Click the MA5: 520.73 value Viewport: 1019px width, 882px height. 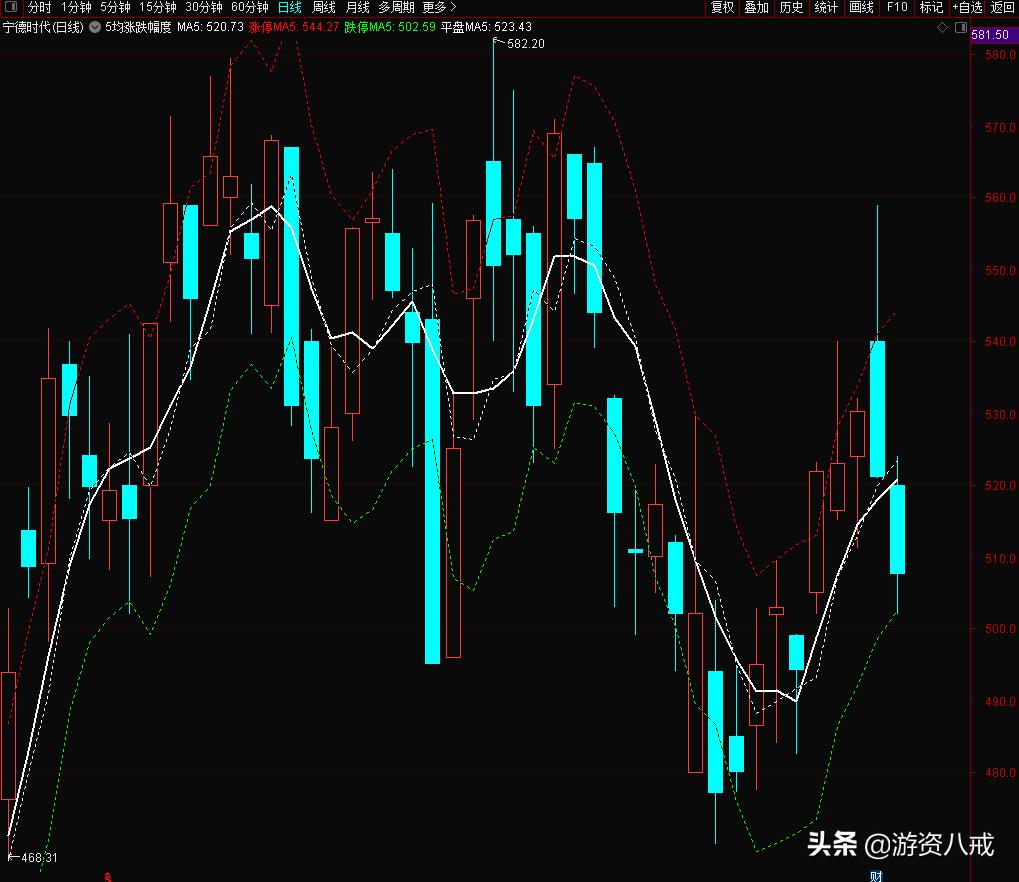click(x=211, y=27)
